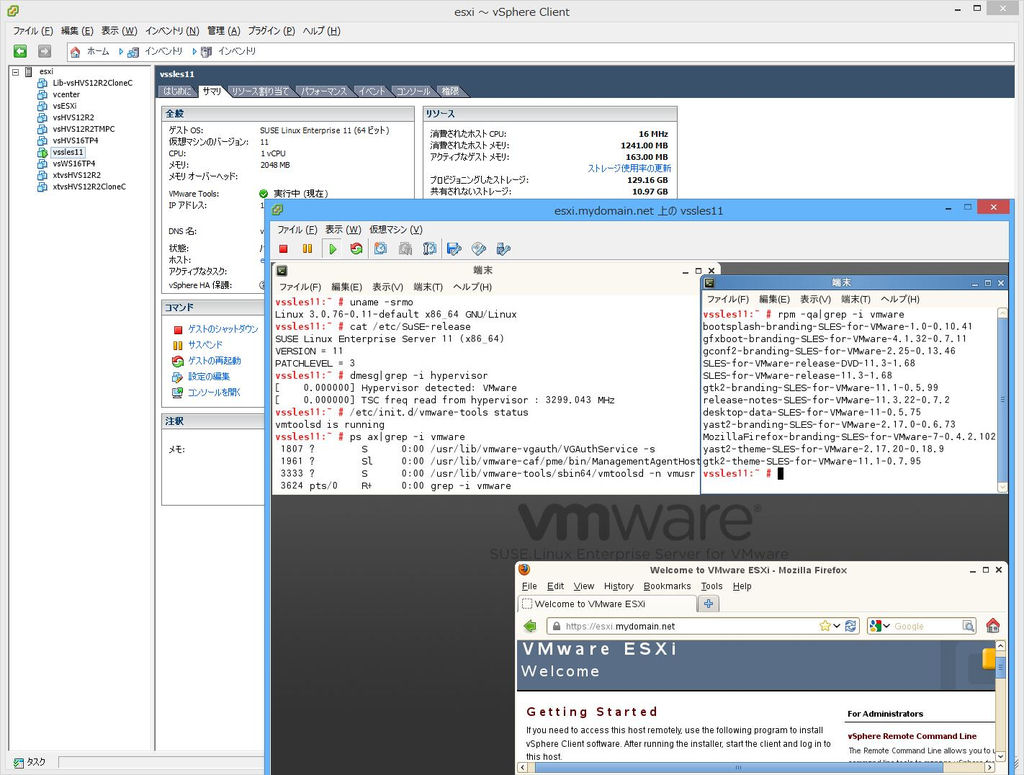Viewport: 1024px width, 775px height.
Task: Open Bookmarks menu in Firefox
Action: click(667, 586)
